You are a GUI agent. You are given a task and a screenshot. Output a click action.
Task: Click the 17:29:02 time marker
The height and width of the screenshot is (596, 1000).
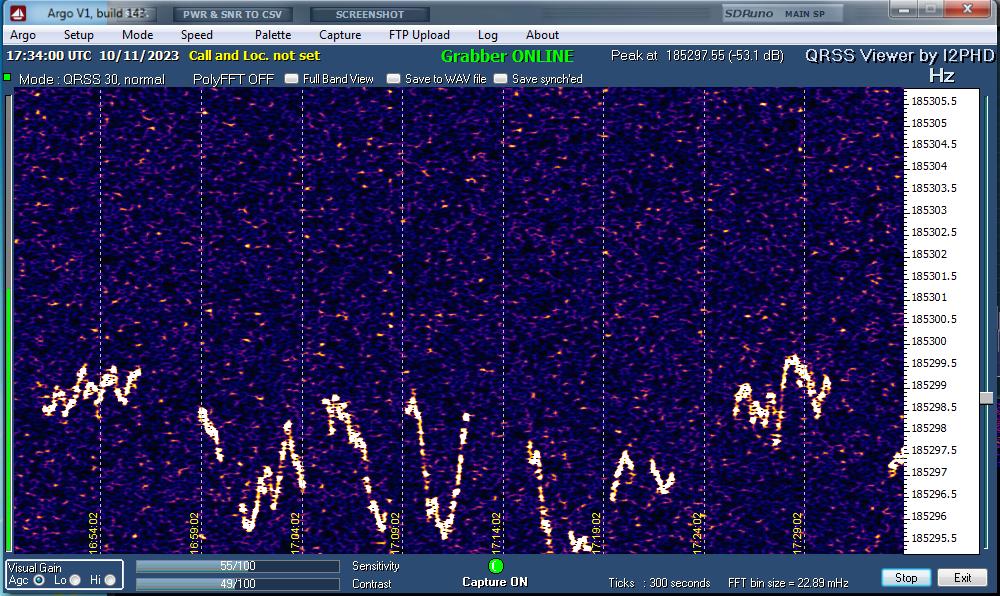pyautogui.click(x=797, y=533)
